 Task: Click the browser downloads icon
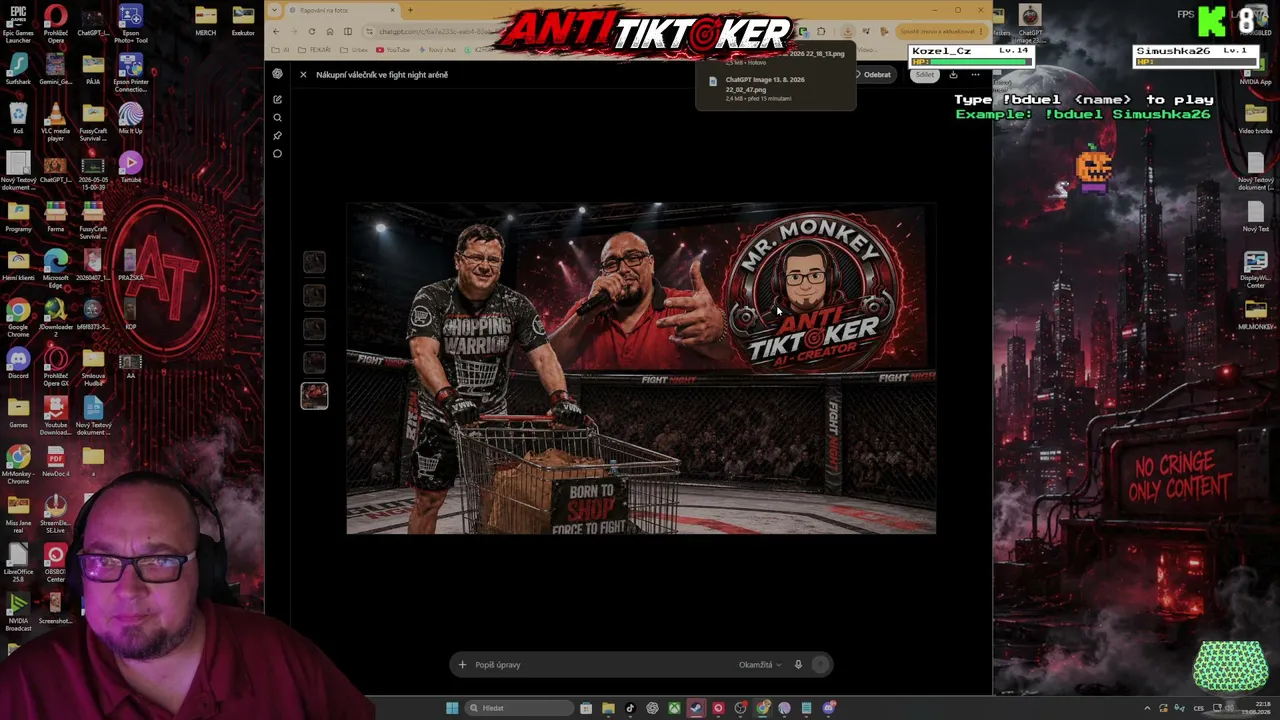tap(846, 31)
